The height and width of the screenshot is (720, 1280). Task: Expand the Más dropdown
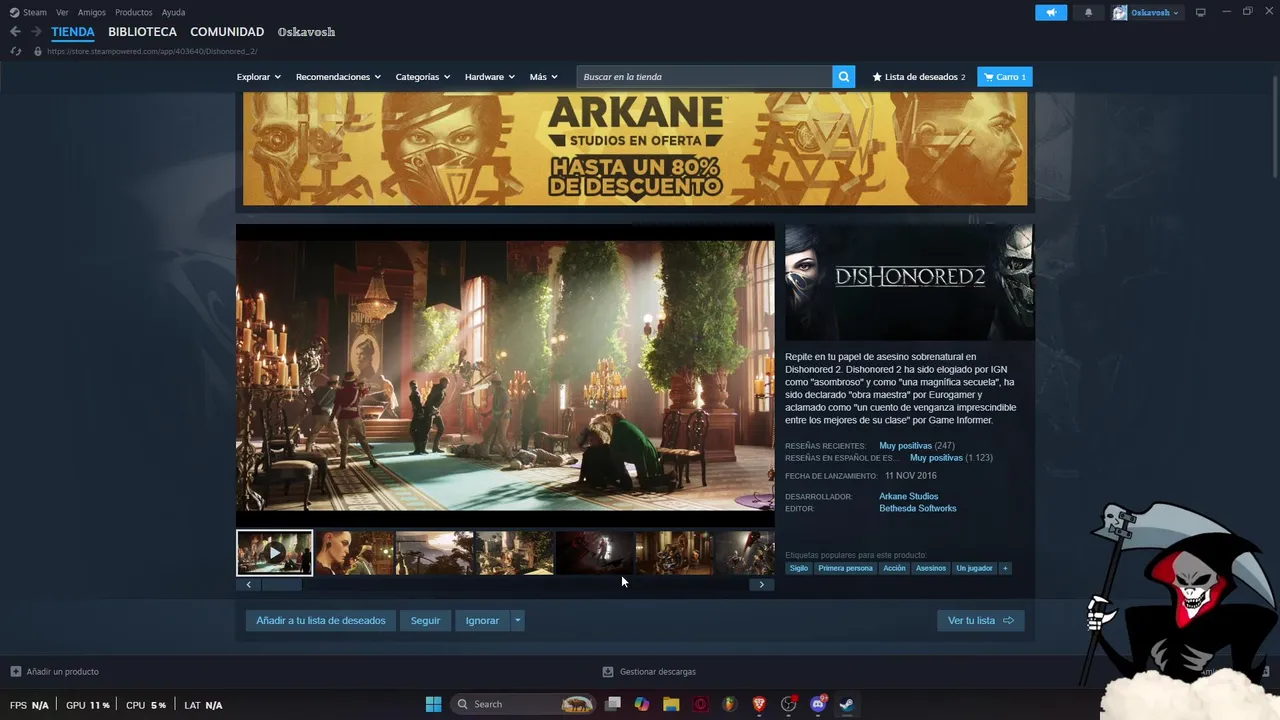point(544,77)
